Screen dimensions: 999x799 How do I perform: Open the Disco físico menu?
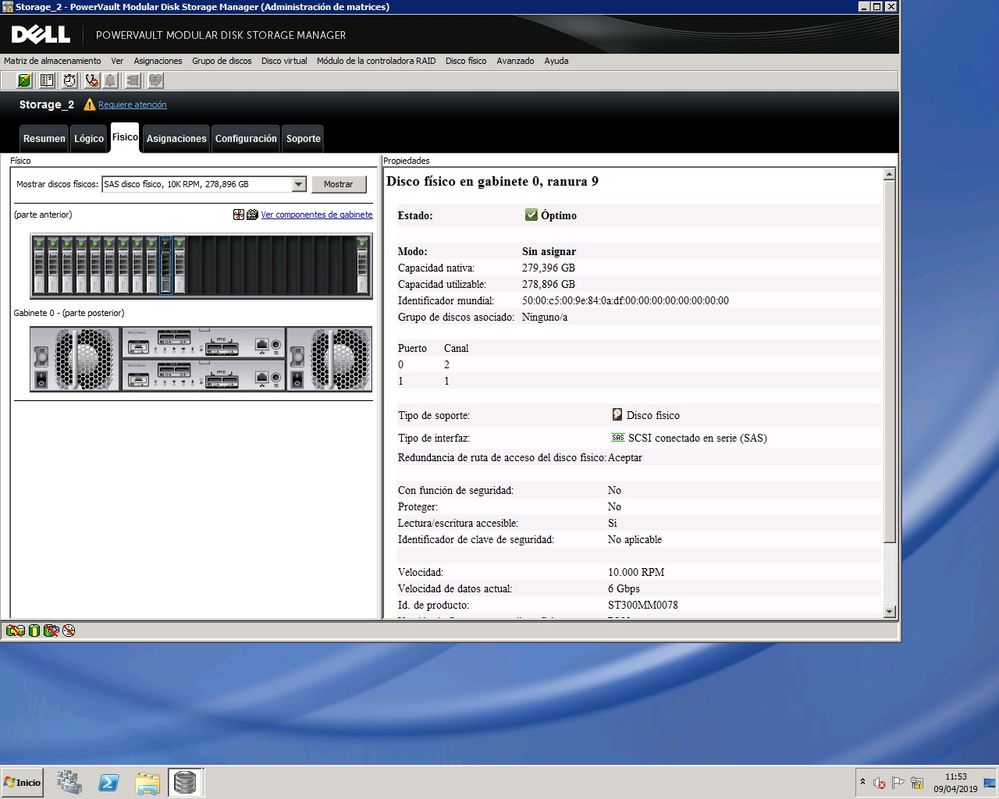[x=466, y=61]
